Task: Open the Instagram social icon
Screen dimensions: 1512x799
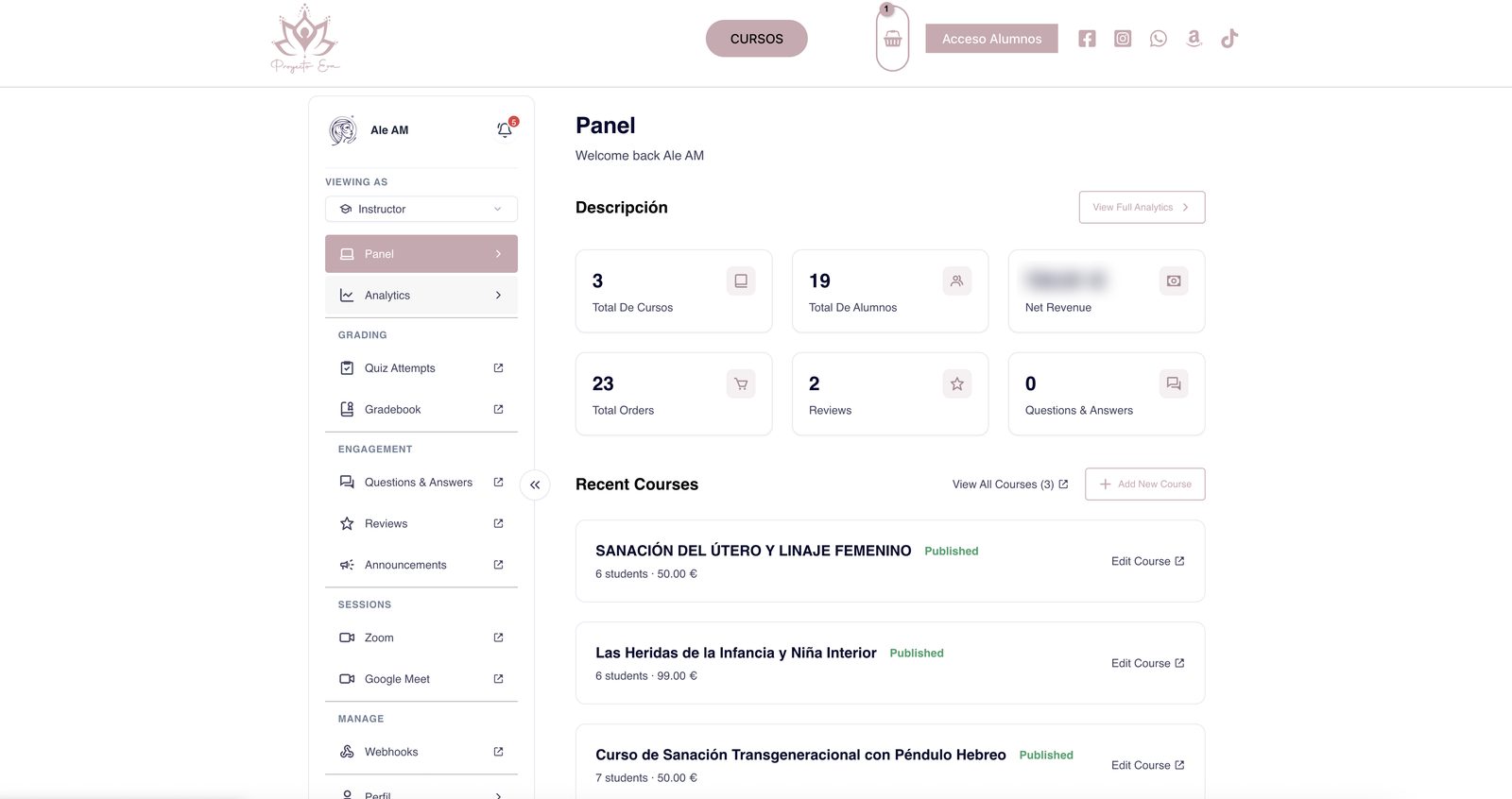Action: [1123, 39]
